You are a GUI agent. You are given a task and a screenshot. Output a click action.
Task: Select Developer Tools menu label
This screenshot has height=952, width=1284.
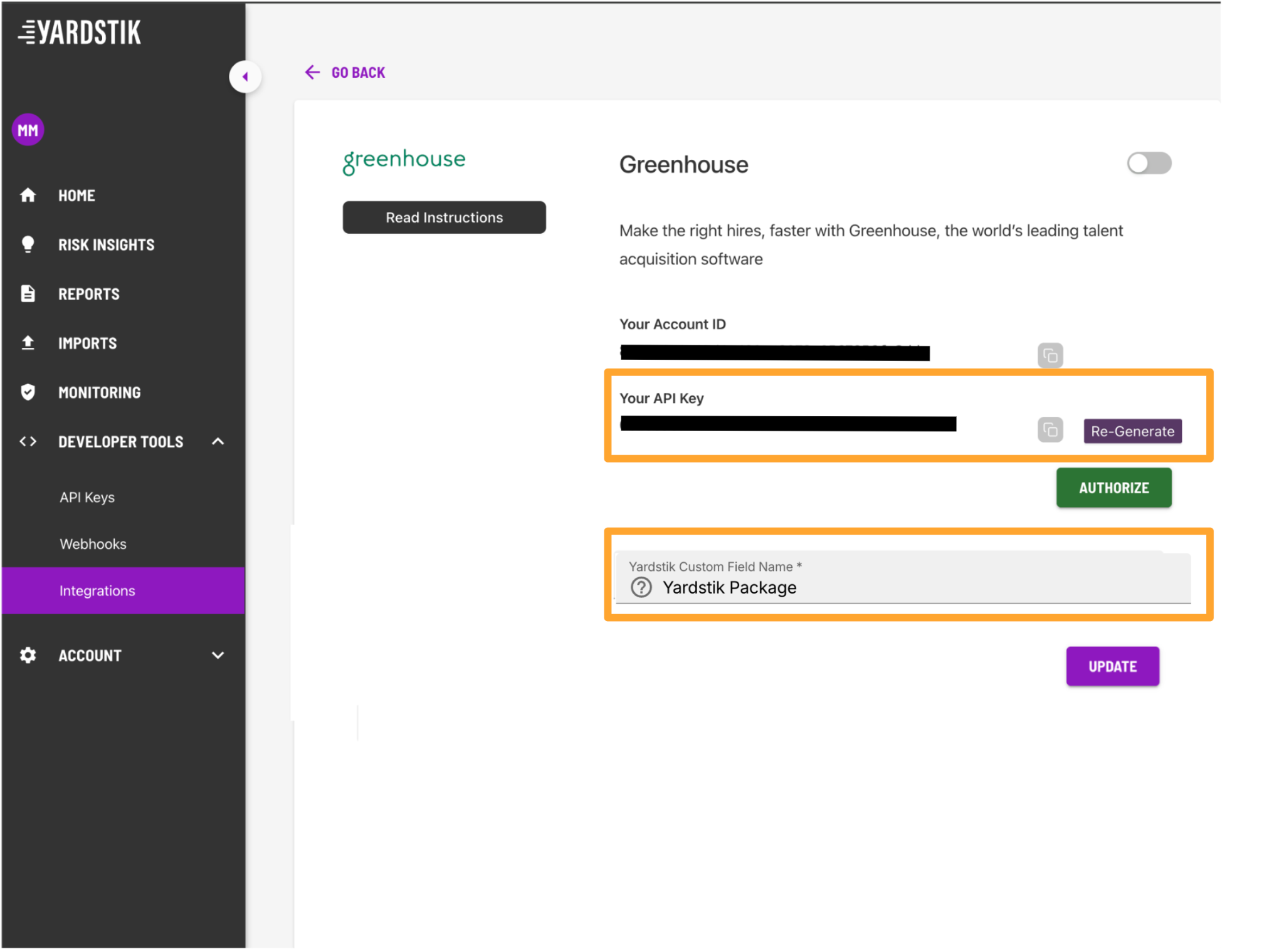(120, 442)
